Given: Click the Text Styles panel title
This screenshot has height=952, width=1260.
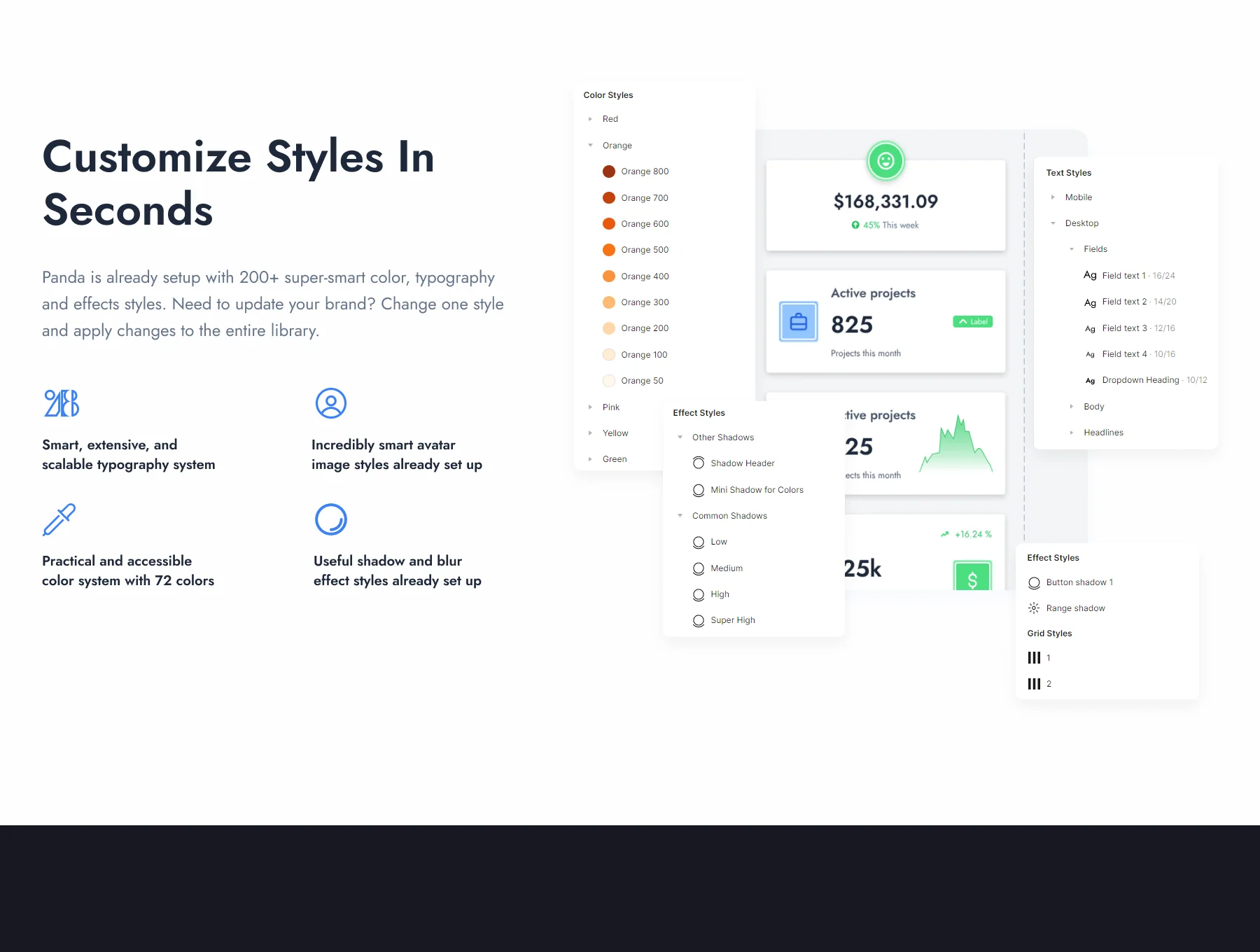Looking at the screenshot, I should coord(1069,173).
